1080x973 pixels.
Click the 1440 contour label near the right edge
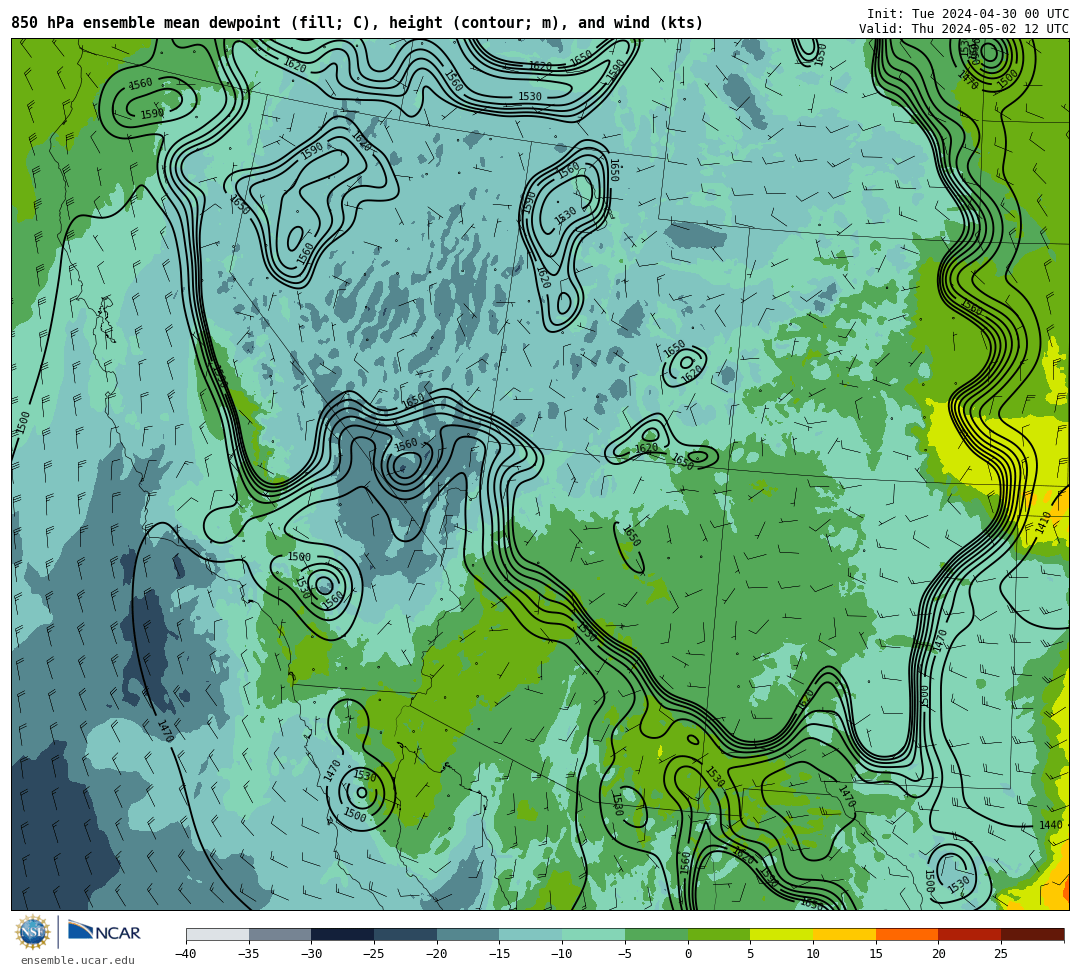1050,825
